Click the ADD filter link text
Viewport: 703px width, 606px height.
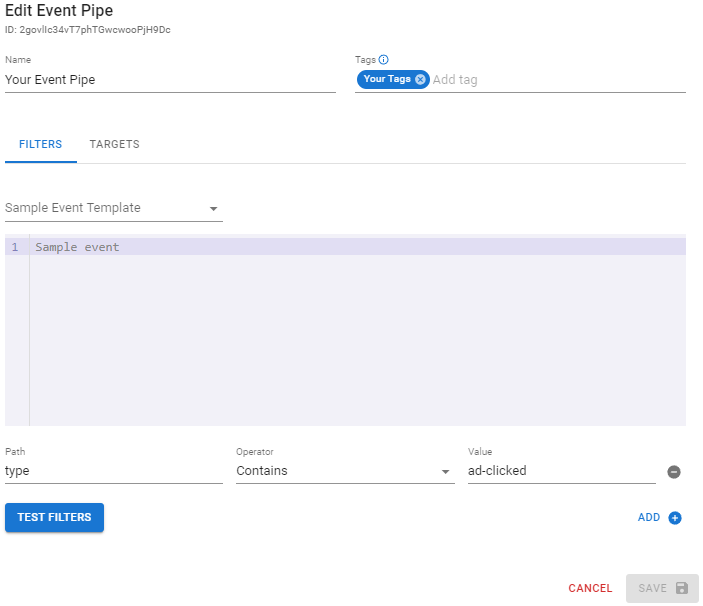pyautogui.click(x=649, y=518)
